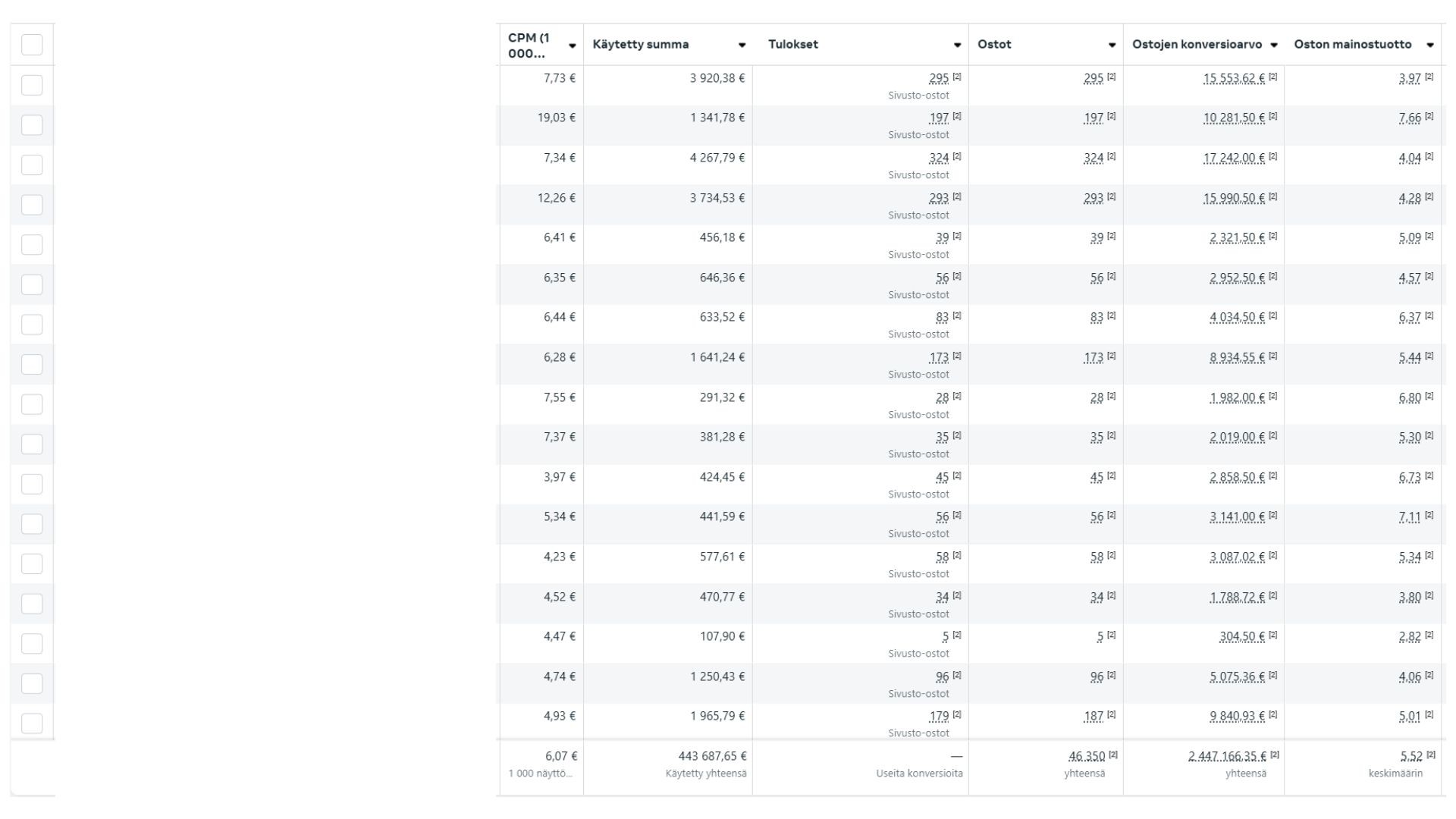This screenshot has width=1456, height=819.
Task: Click the footnote marker next to 324 in Ostot
Action: pos(1111,156)
